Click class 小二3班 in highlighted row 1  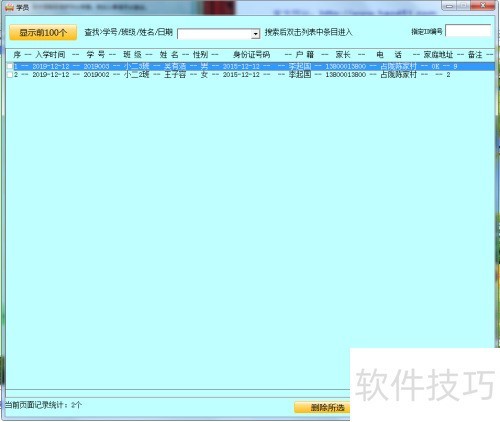[136, 66]
